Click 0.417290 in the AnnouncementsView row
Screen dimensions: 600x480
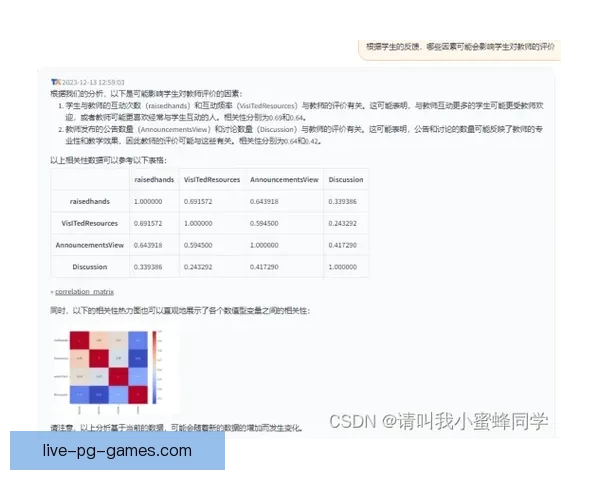click(x=342, y=245)
